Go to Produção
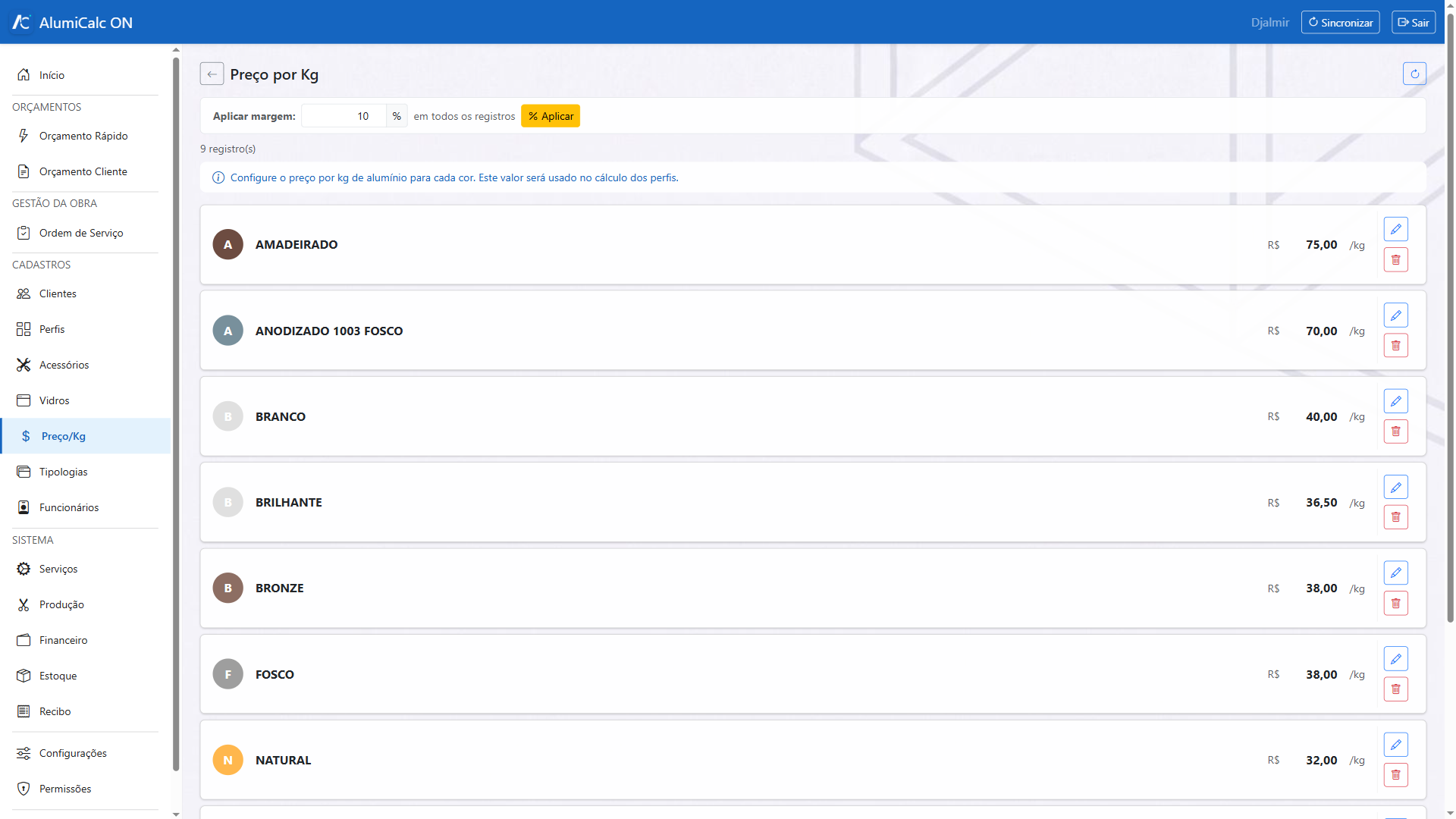The image size is (1456, 819). (85, 604)
